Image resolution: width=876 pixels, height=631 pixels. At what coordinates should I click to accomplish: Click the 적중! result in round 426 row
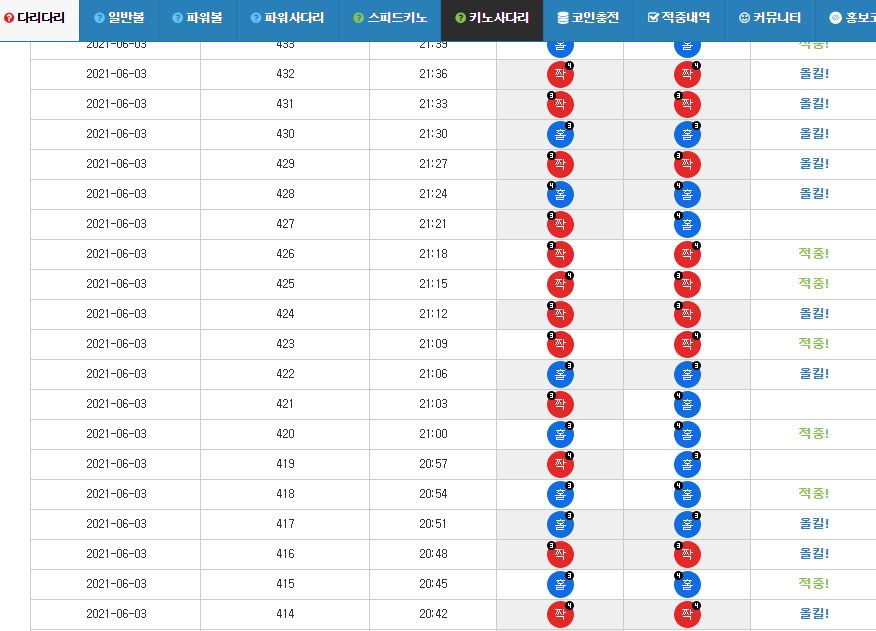pyautogui.click(x=813, y=254)
